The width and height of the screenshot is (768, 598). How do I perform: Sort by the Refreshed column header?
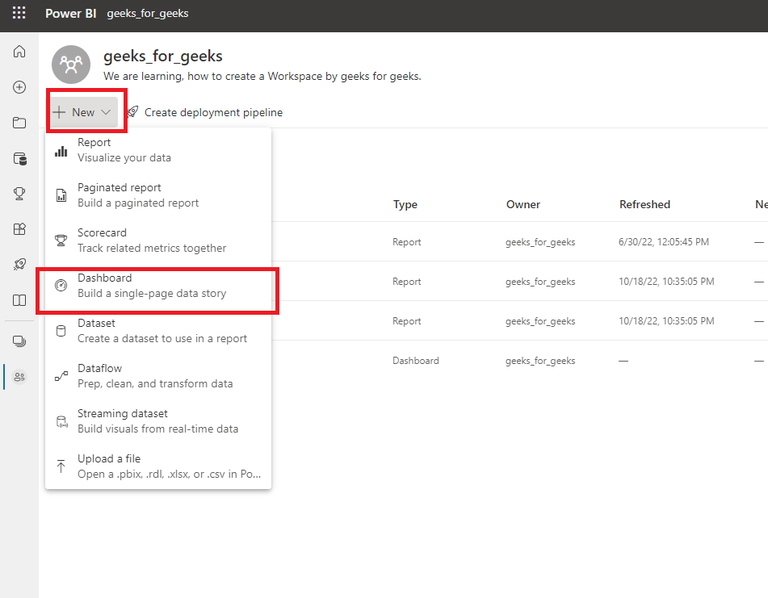click(x=645, y=204)
